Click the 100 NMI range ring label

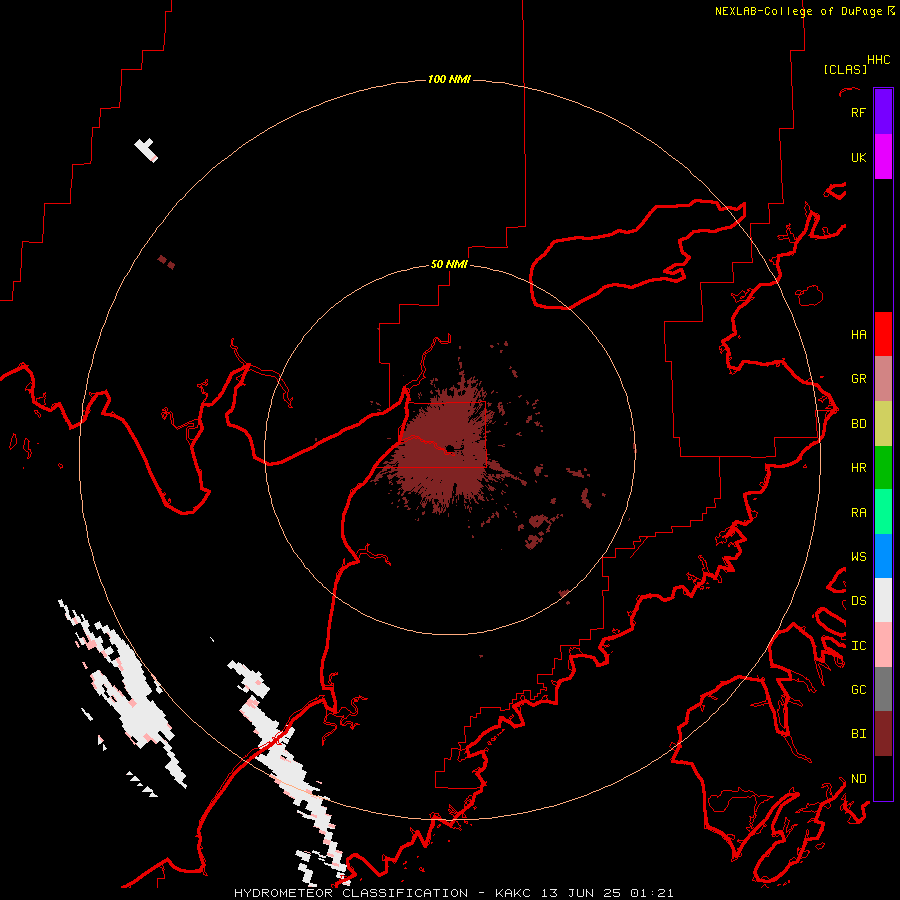449,79
